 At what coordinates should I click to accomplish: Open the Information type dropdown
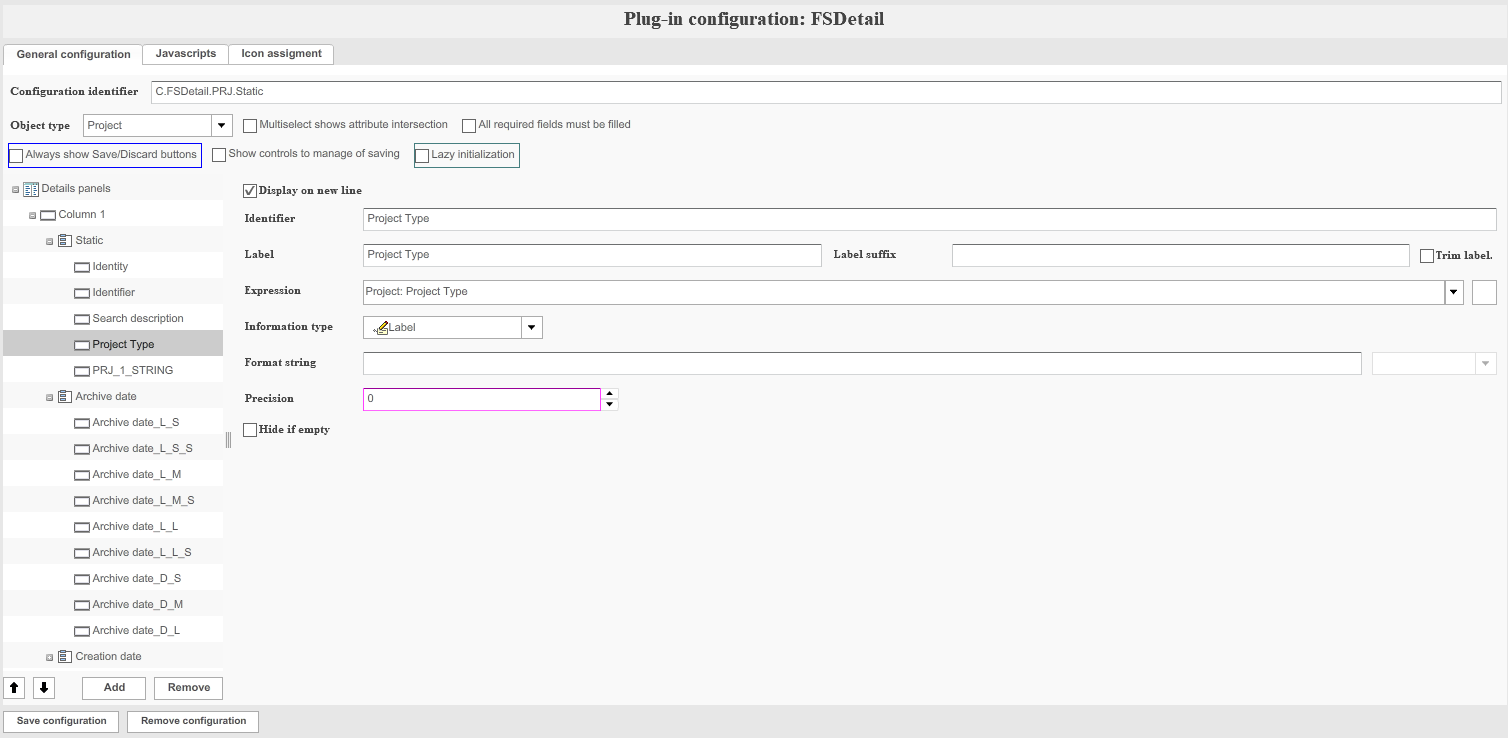coord(532,327)
